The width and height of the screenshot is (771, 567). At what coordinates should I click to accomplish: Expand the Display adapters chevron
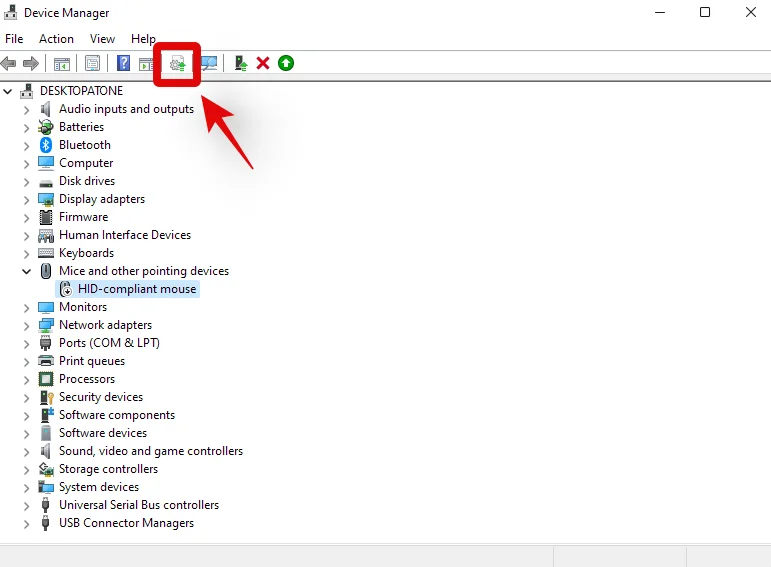(x=27, y=200)
